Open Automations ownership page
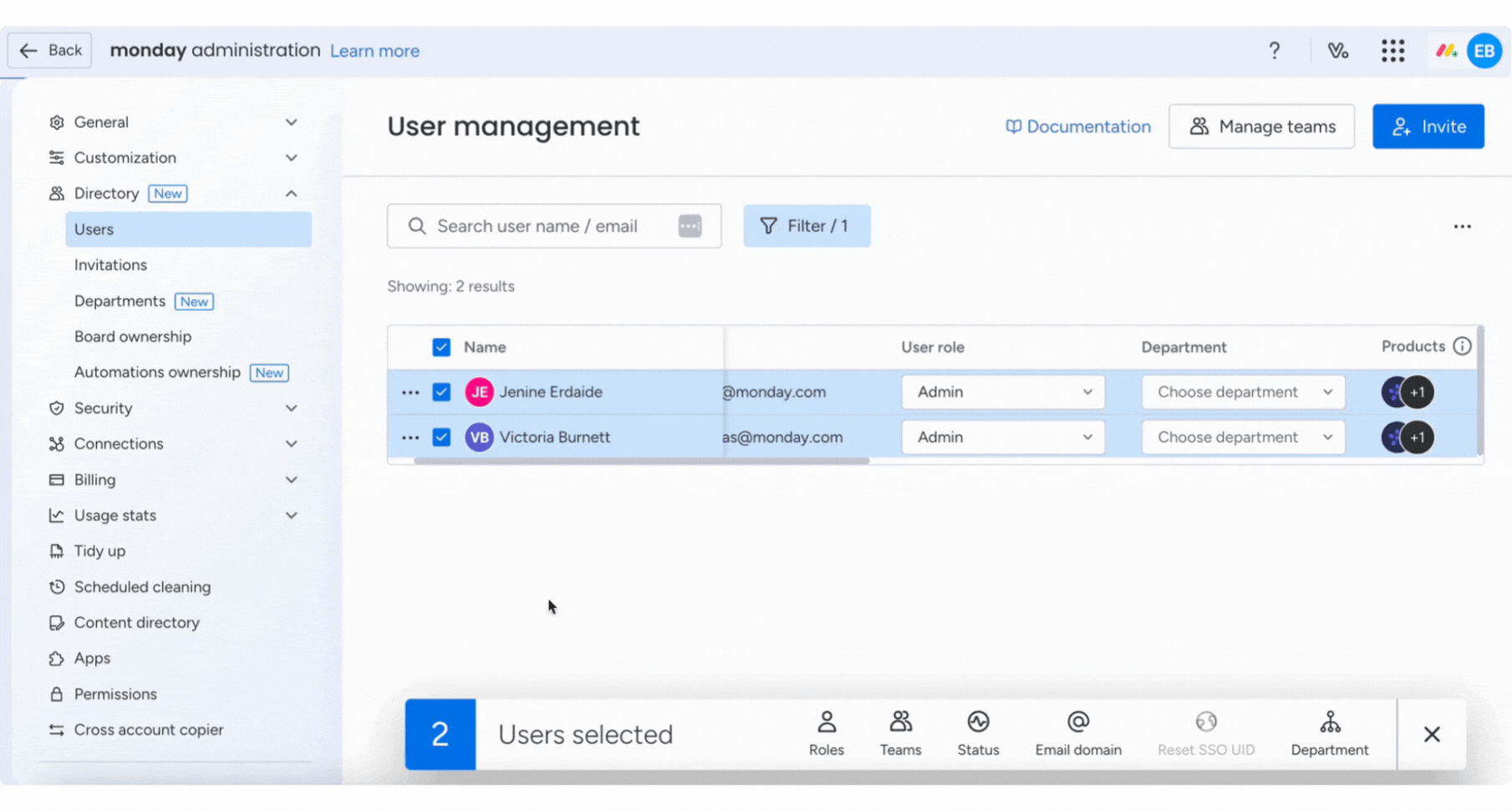Screen dimensions: 1512x811 tap(157, 372)
